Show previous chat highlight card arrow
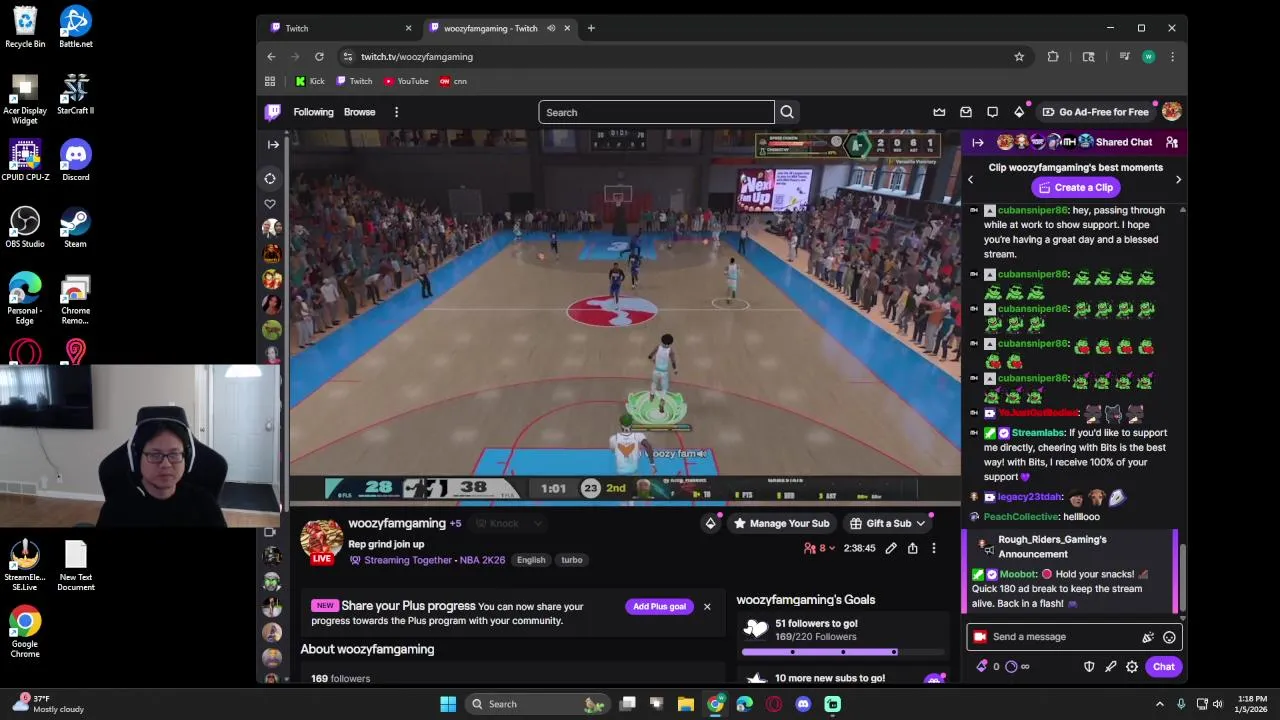Viewport: 1280px width, 720px height. point(970,180)
